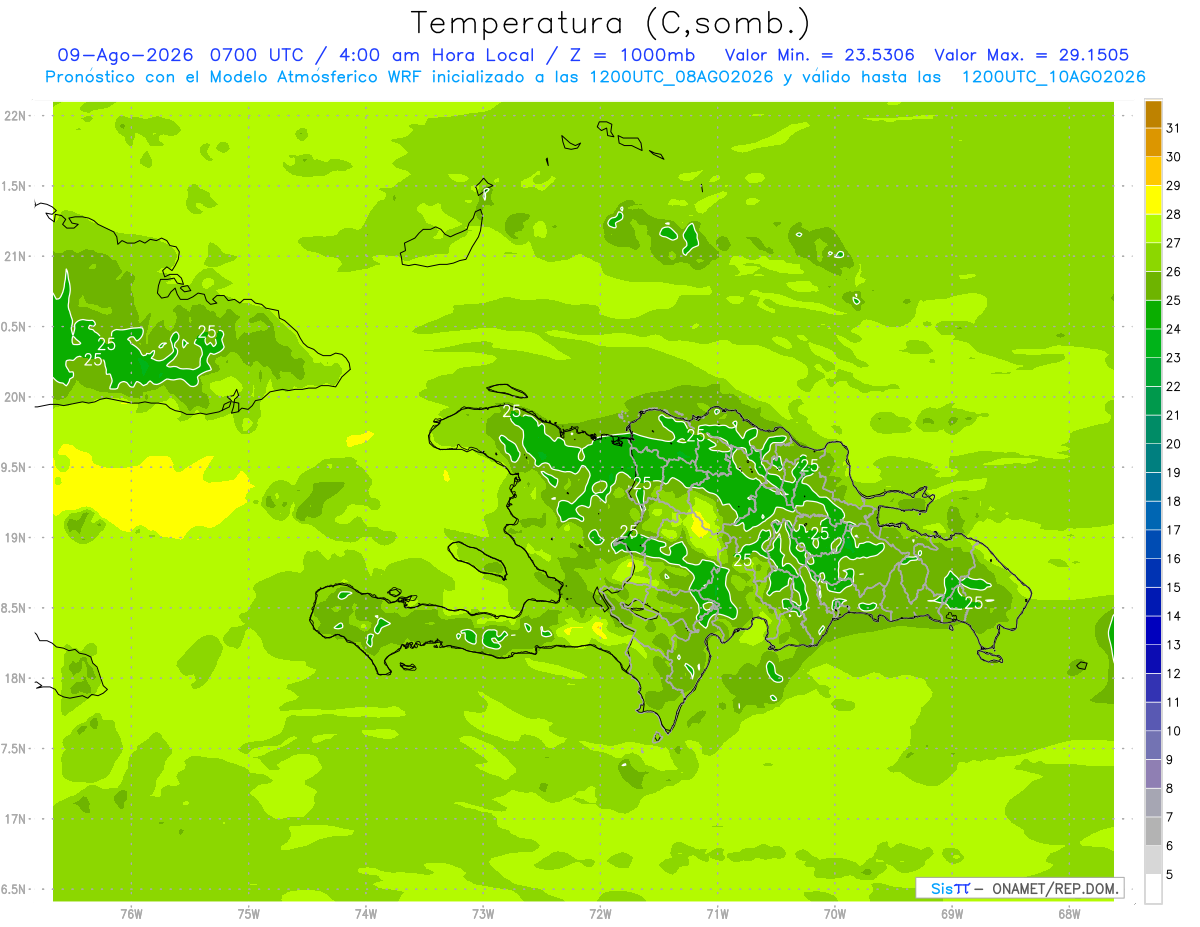Click the title 'Temperatura (C,somb.)'
1200x927 pixels.
pos(611,22)
